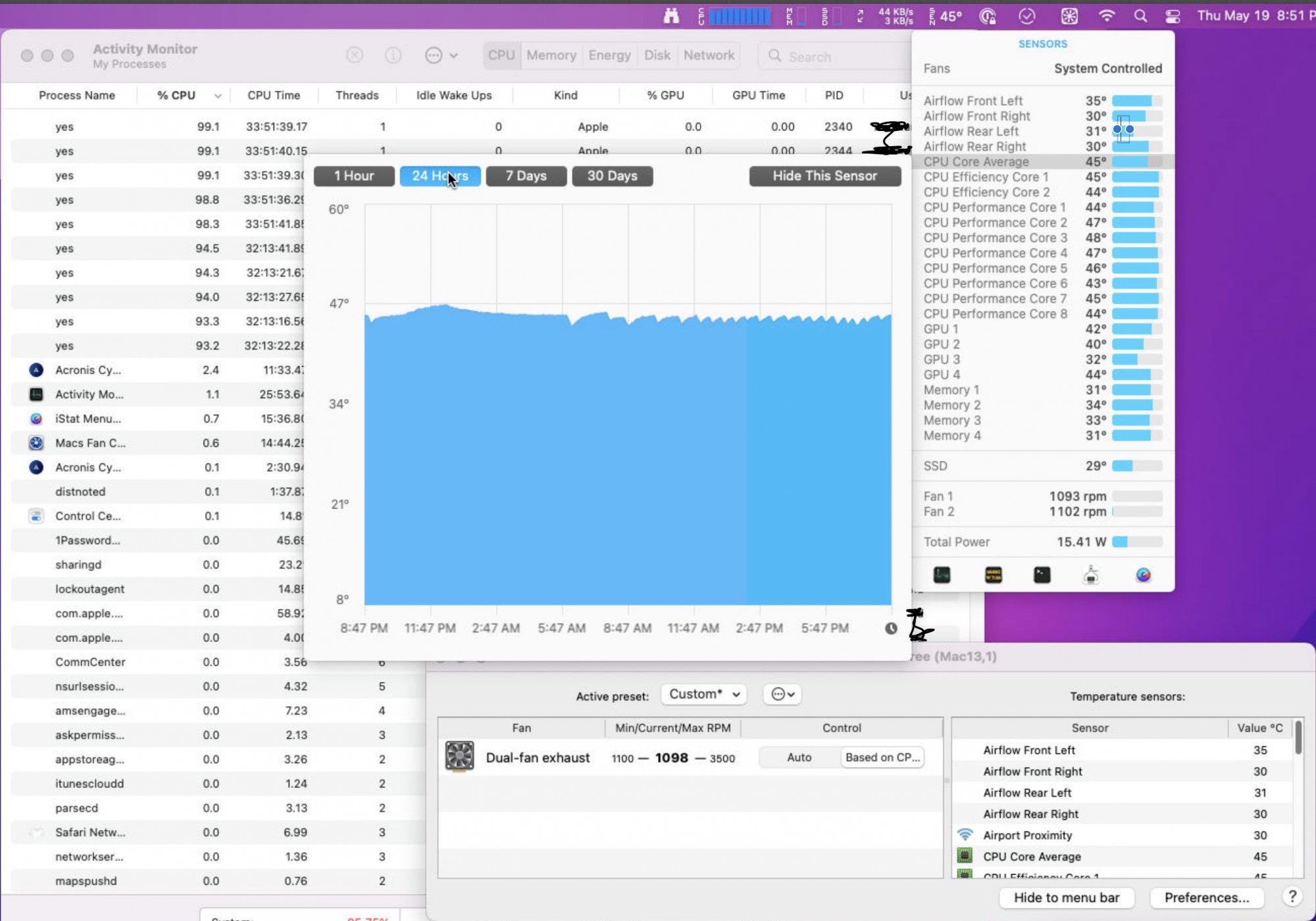Image resolution: width=1316 pixels, height=921 pixels.
Task: Open iStat Menus app icon in panel footer
Action: click(1143, 575)
